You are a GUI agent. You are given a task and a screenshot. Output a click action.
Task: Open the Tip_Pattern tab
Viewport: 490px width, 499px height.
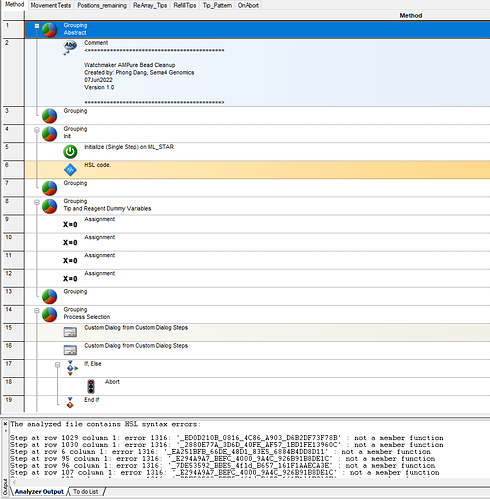(217, 5)
